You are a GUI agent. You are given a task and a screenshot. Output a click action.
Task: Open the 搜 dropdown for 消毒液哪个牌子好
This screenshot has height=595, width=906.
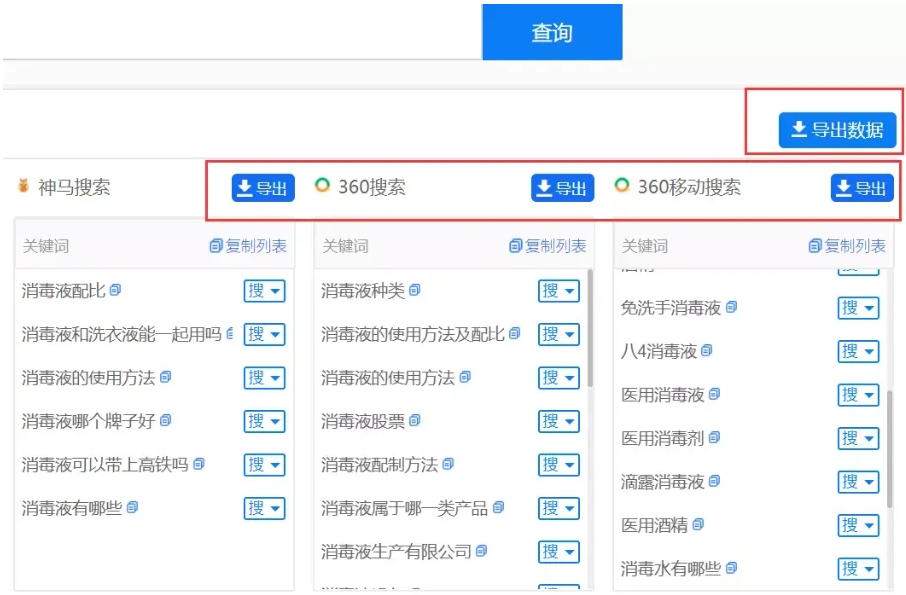point(265,421)
